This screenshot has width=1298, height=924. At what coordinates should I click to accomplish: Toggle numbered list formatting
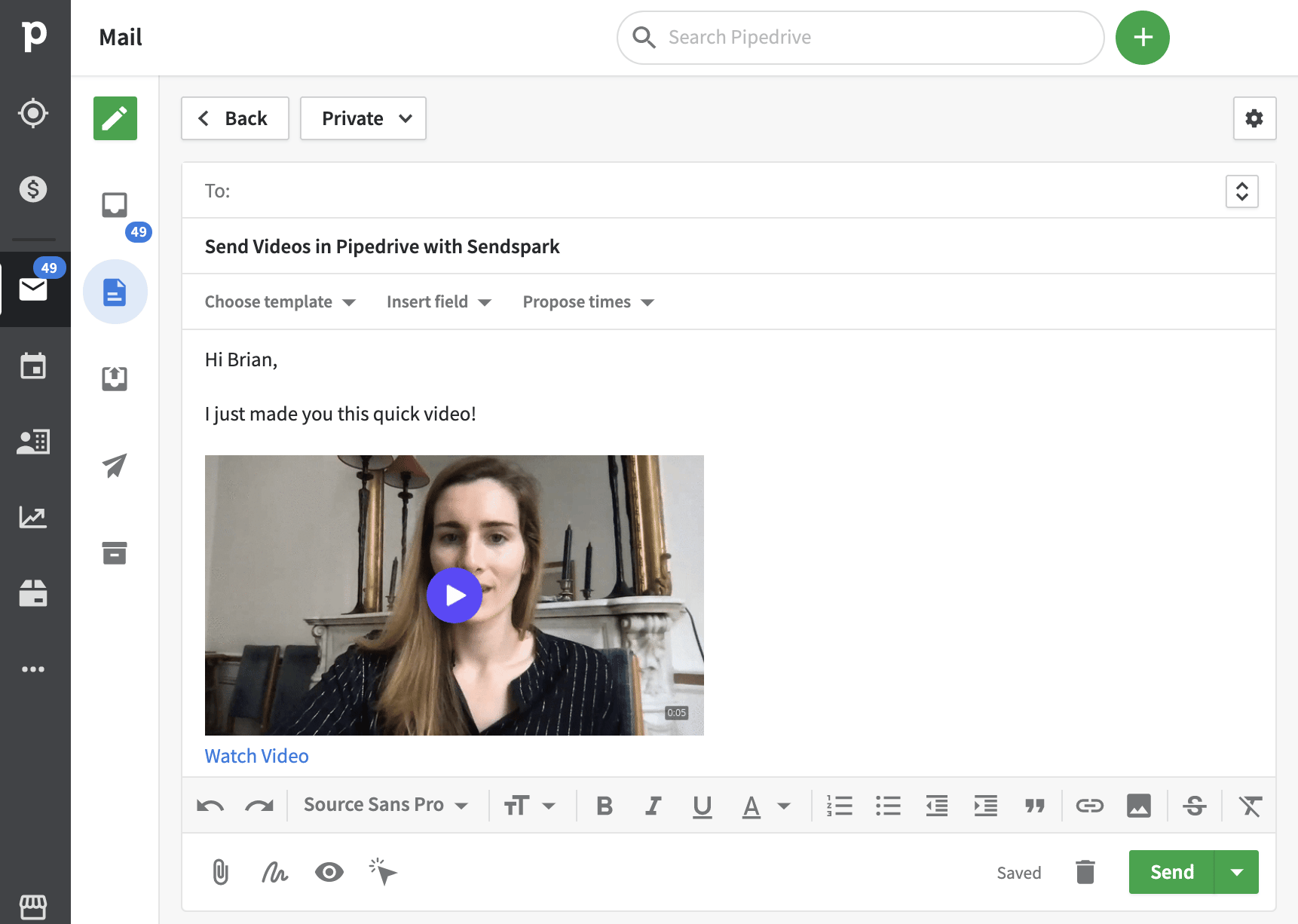[x=840, y=806]
